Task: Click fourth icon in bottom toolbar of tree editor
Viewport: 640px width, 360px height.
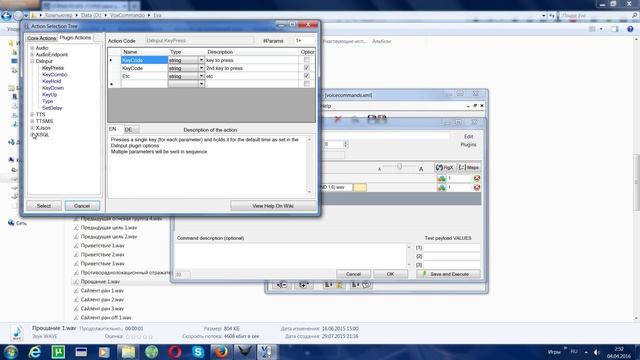Action: coord(361,285)
